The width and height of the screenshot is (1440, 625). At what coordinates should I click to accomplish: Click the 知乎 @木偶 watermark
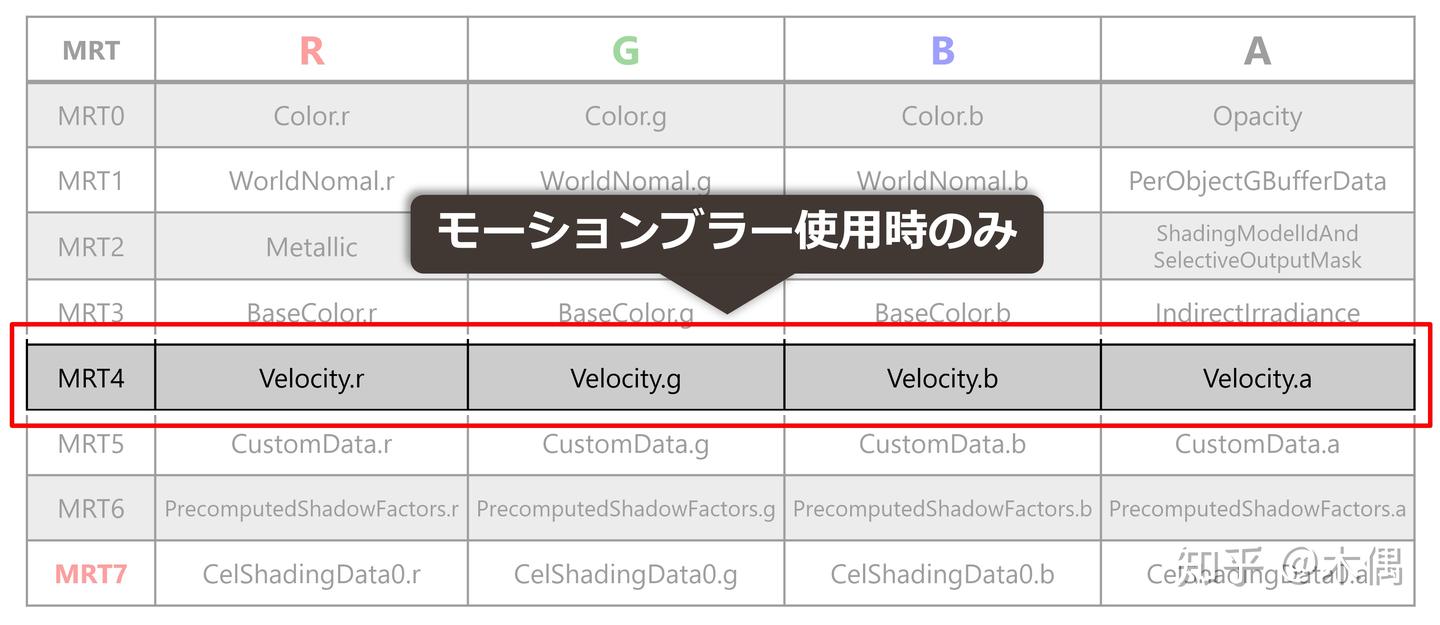point(1290,566)
